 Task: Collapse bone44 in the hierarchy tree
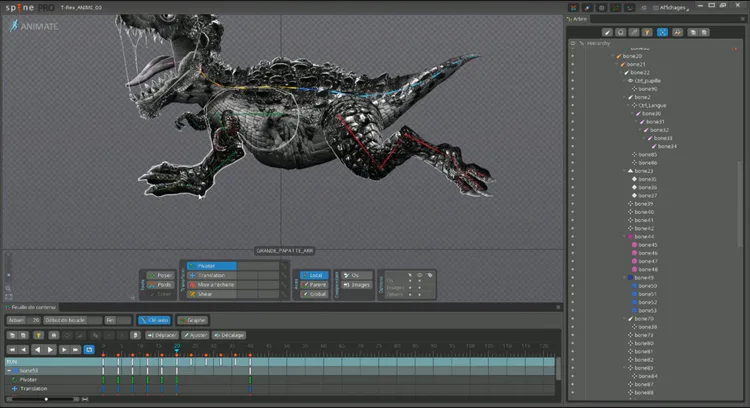(x=625, y=236)
